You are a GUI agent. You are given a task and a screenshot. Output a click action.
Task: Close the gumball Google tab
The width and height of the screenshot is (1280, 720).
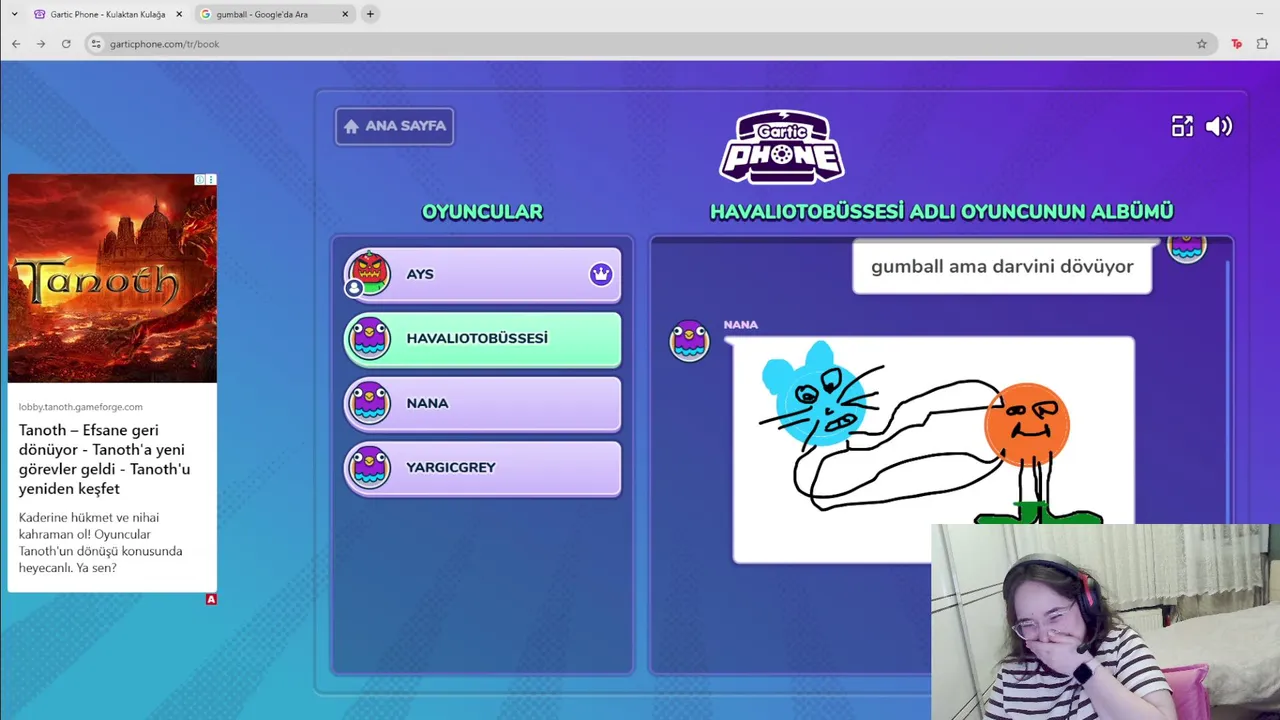point(345,14)
